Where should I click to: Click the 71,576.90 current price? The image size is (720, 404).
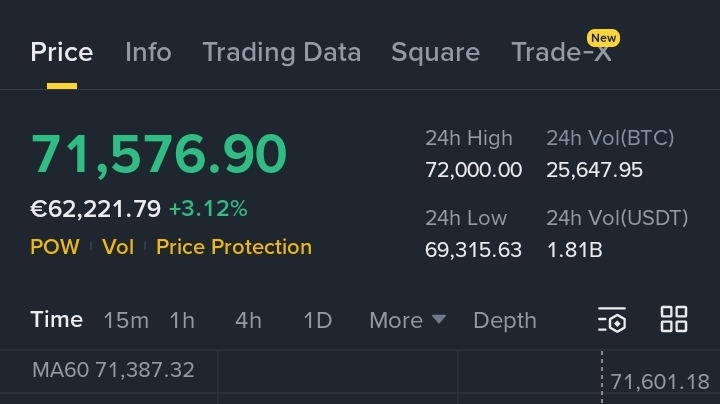tap(159, 153)
